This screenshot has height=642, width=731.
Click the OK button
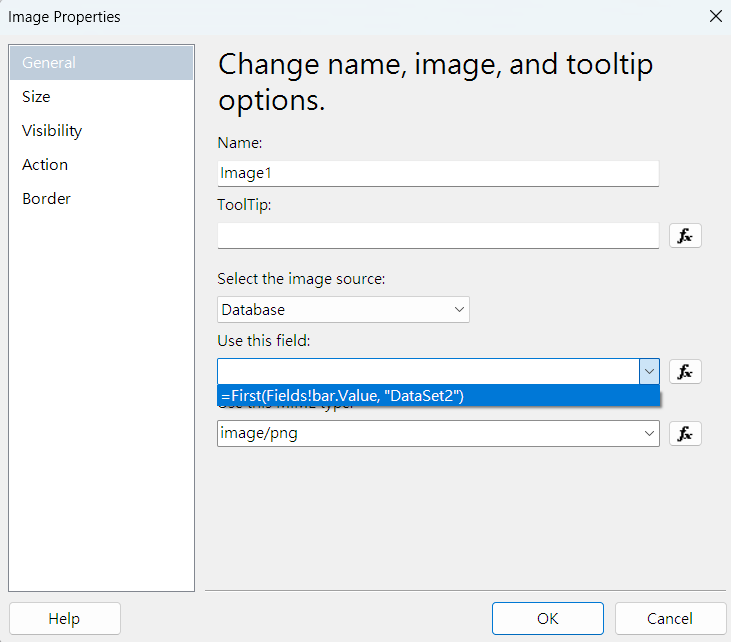click(x=547, y=619)
